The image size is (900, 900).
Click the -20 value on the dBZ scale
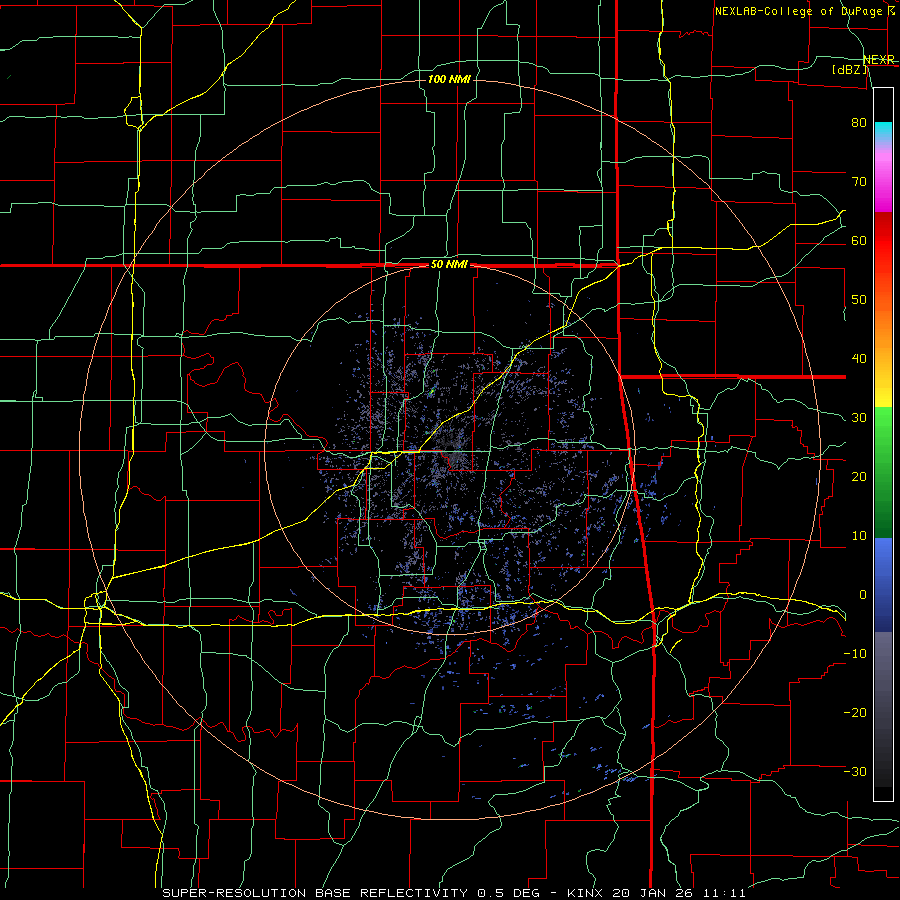pos(855,712)
